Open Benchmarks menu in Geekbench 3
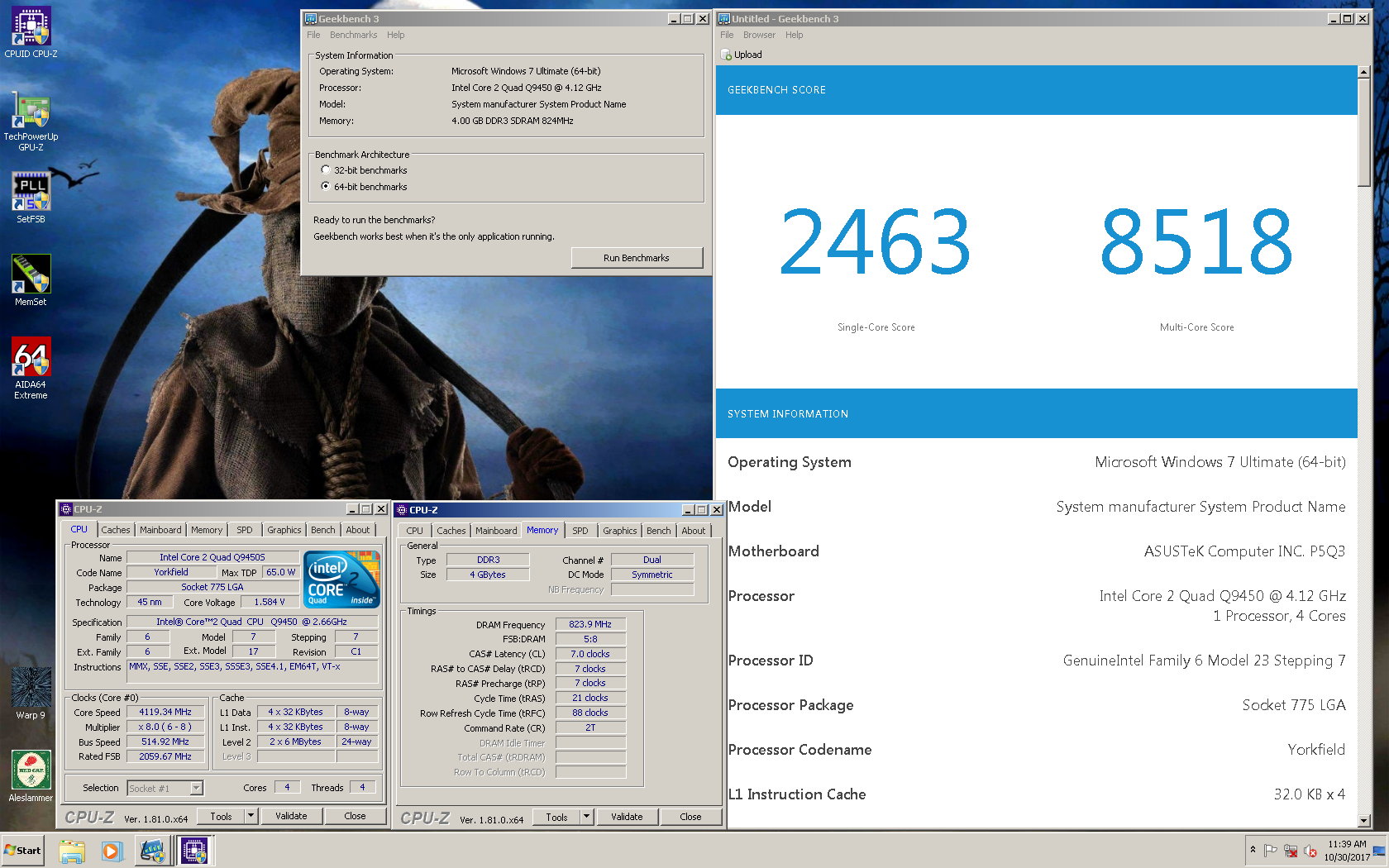Viewport: 1389px width, 868px height. 353,35
